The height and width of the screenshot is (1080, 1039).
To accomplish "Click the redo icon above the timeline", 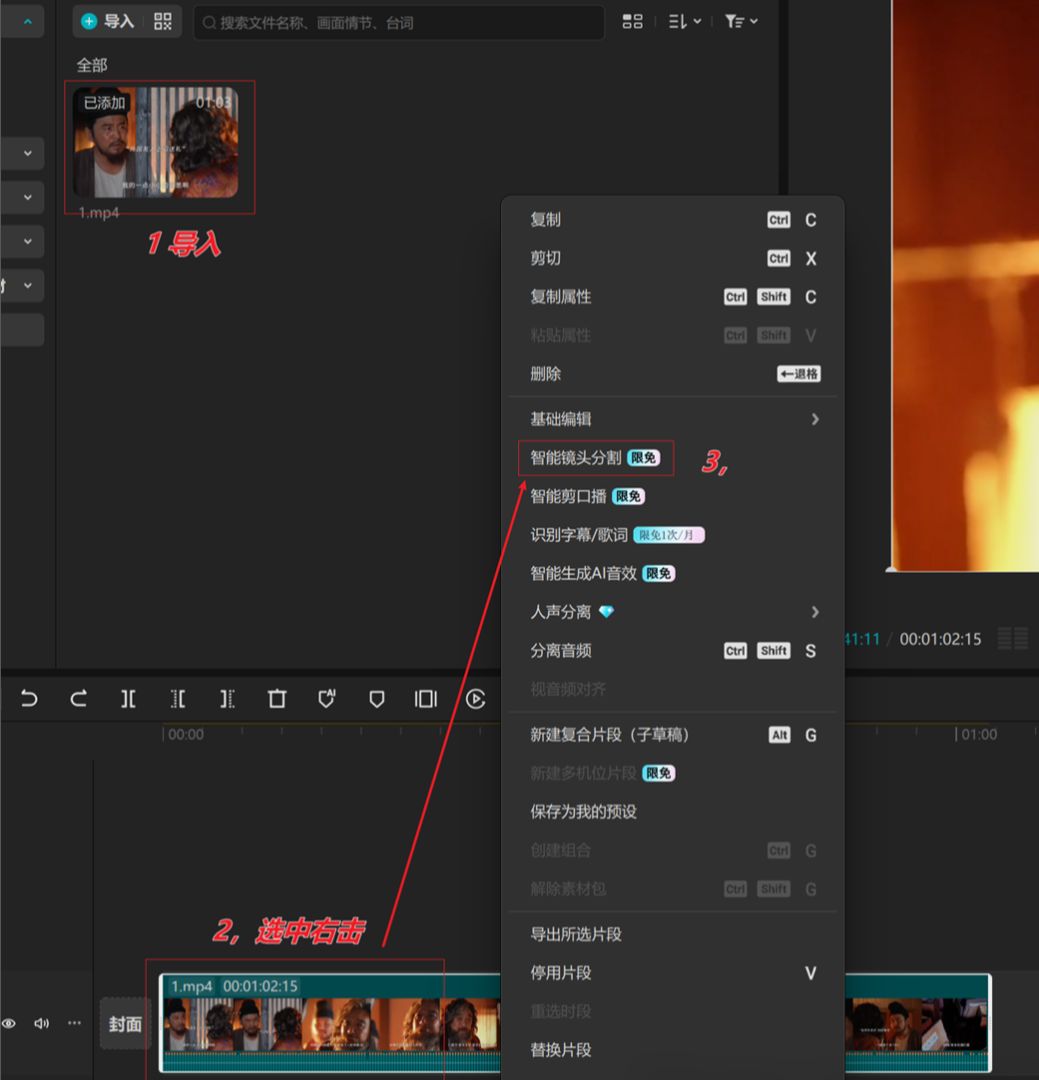I will click(78, 699).
